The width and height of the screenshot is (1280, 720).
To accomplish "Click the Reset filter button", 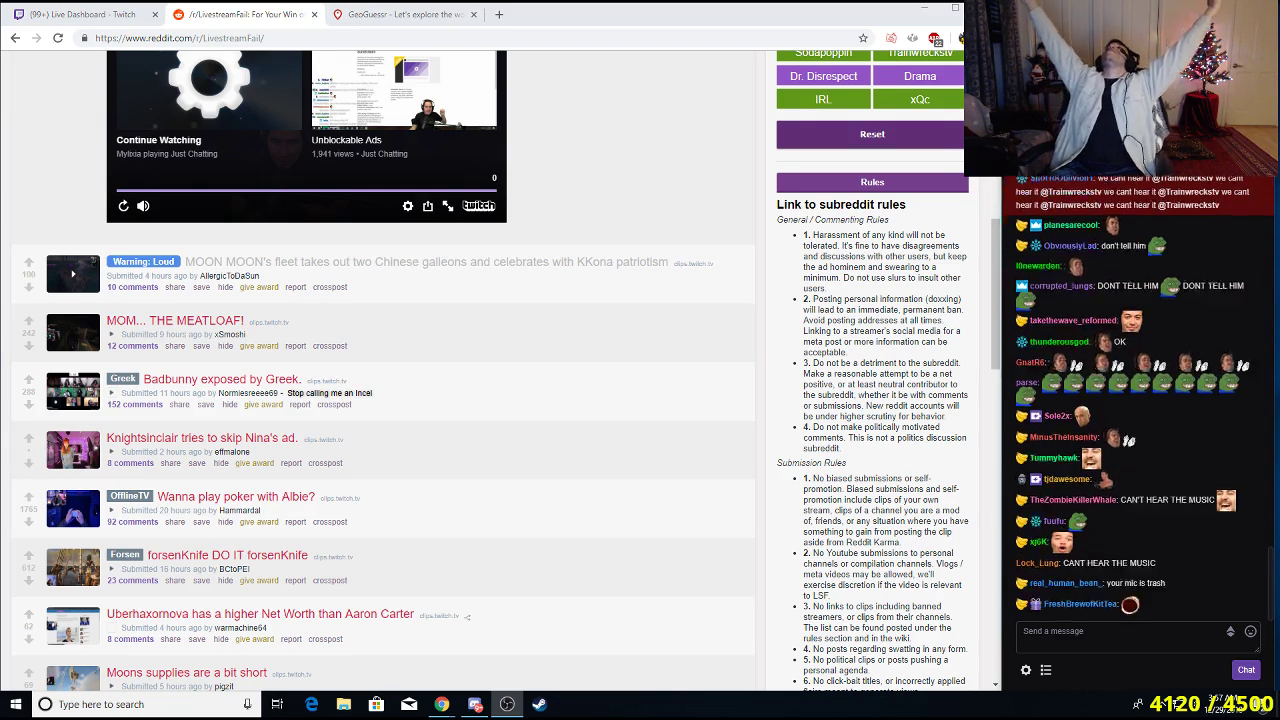I will pos(872,134).
